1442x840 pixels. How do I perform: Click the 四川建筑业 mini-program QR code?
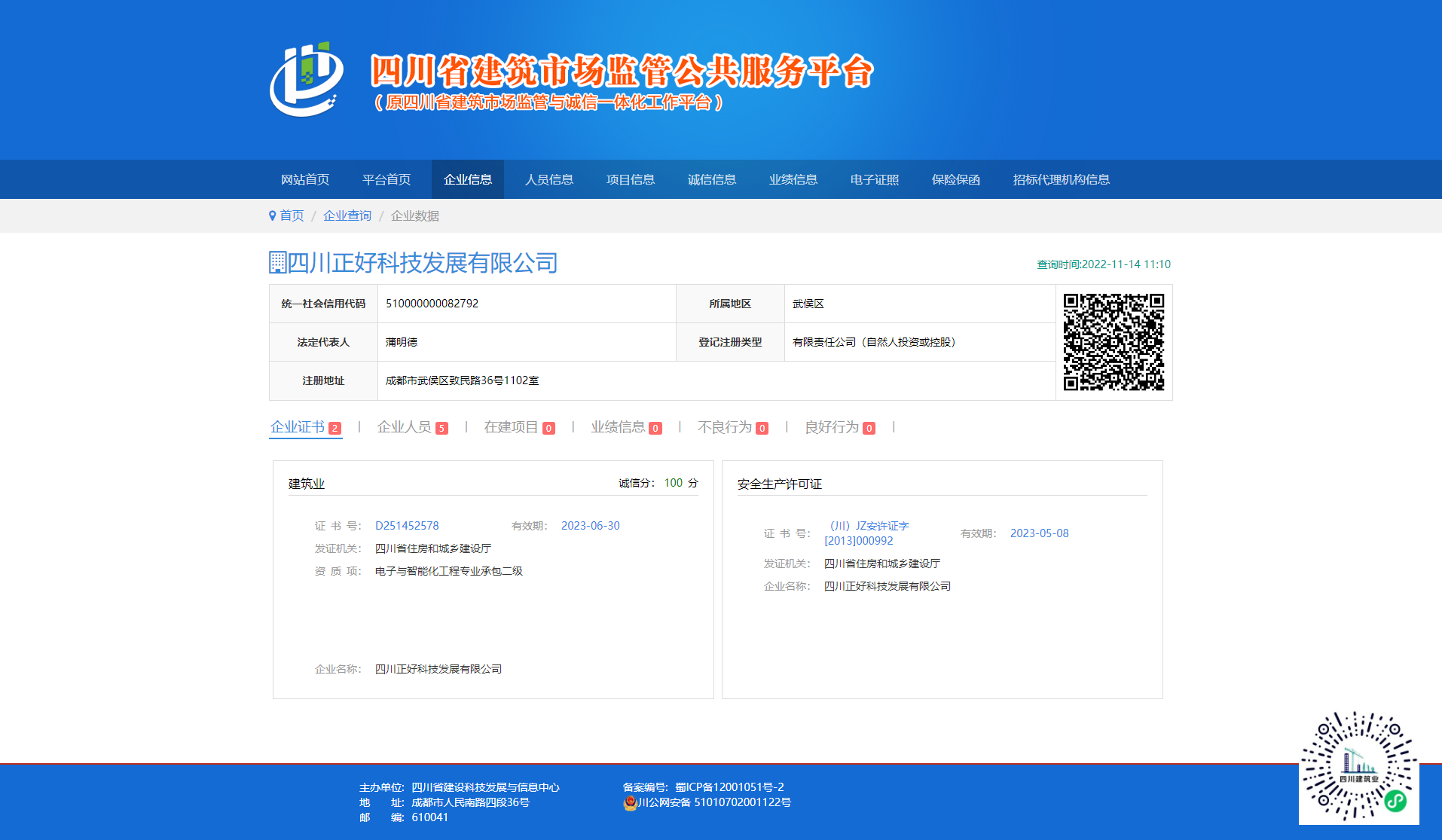[1358, 765]
